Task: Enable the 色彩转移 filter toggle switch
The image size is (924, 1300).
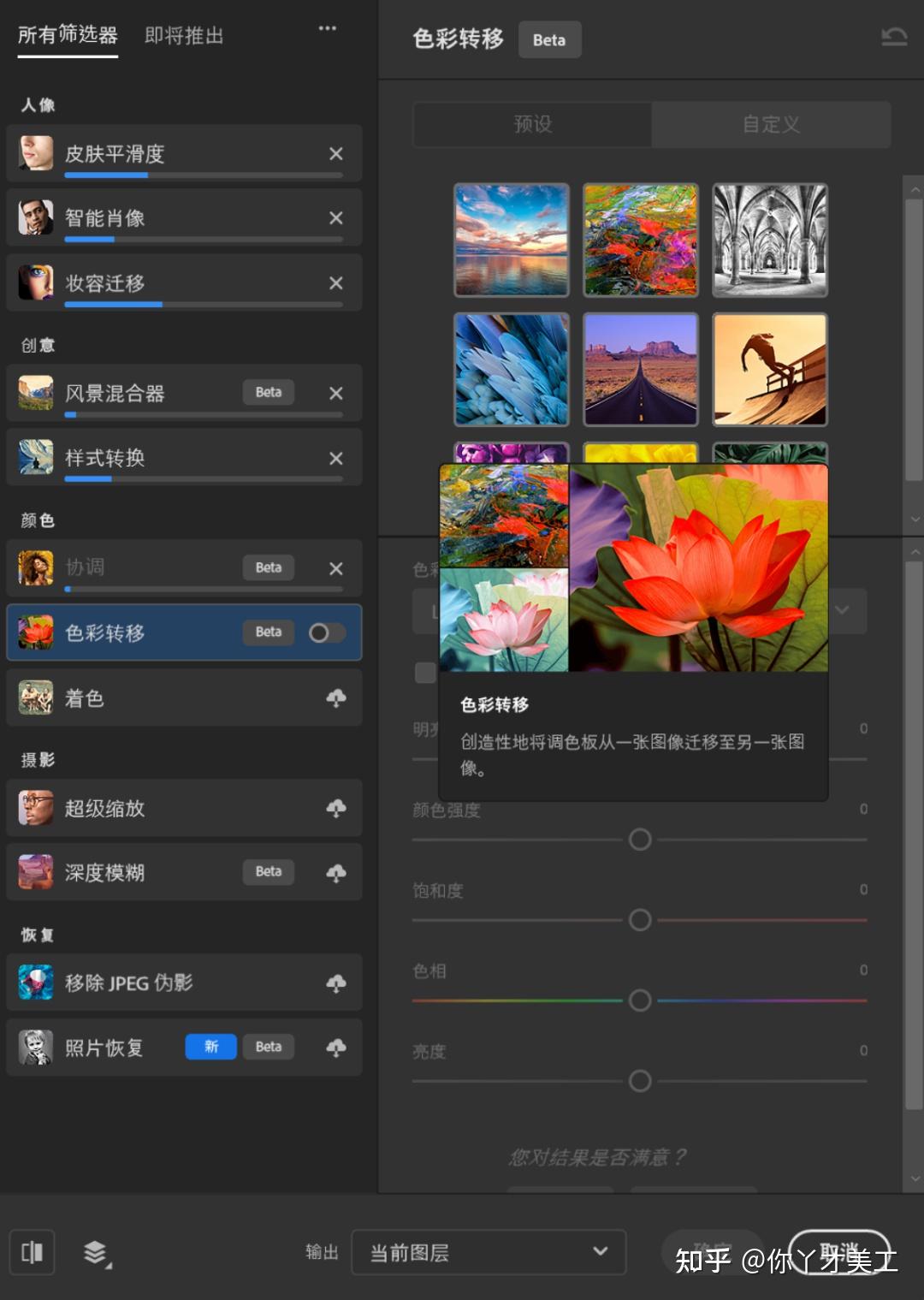Action: click(x=326, y=632)
